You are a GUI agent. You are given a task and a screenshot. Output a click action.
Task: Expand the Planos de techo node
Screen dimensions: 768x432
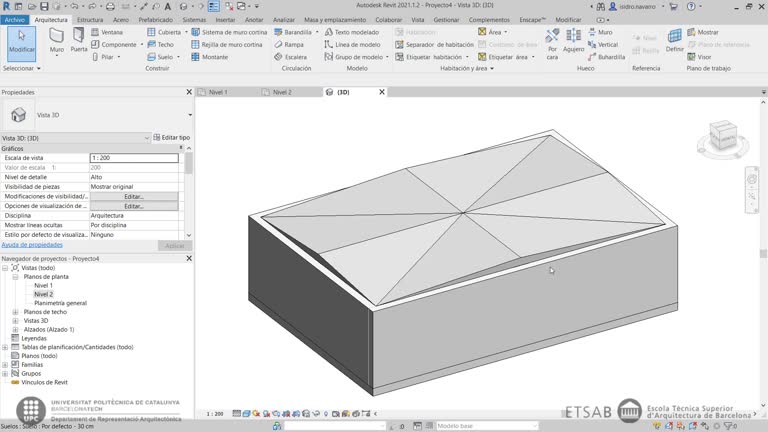pyautogui.click(x=15, y=312)
